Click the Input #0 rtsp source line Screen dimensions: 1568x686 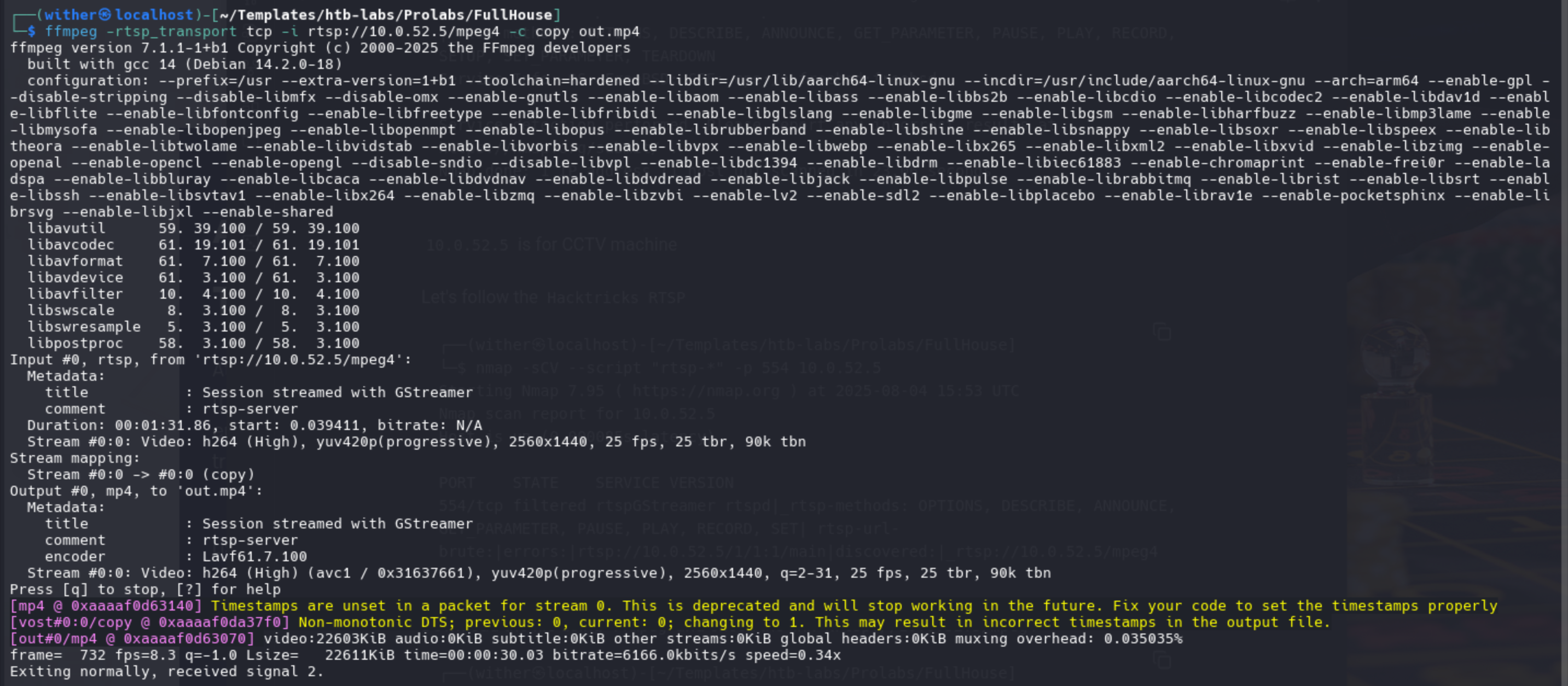point(210,360)
